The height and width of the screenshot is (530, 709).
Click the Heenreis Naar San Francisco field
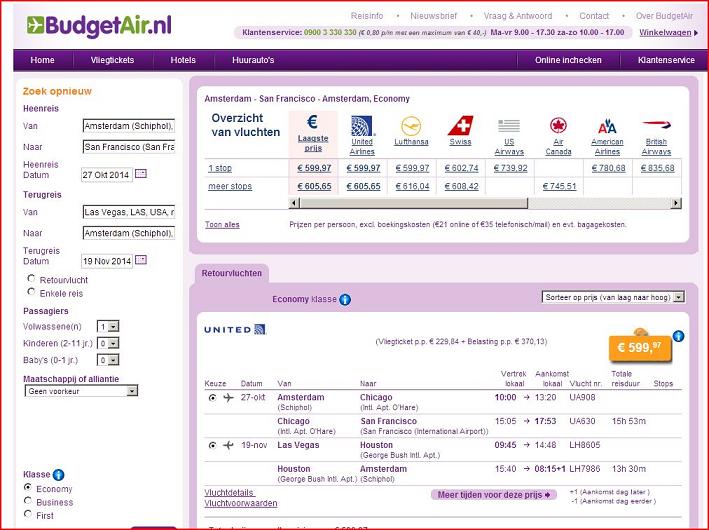pos(128,147)
